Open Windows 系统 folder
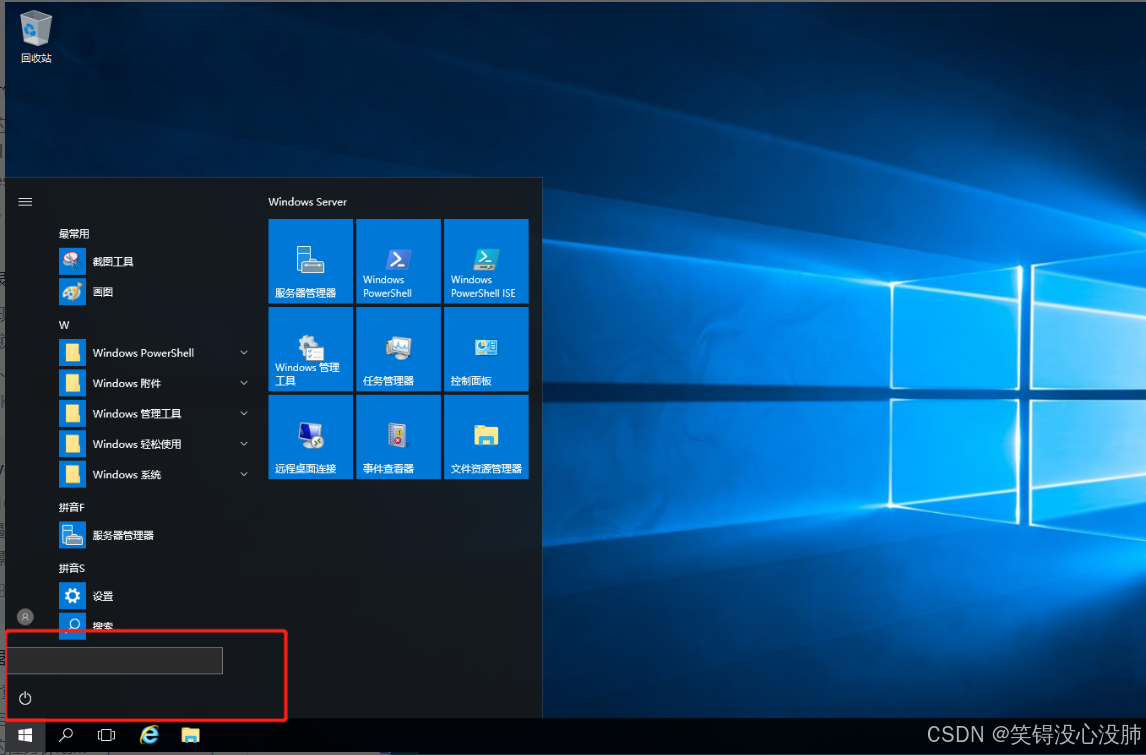Viewport: 1146px width, 755px height. [x=155, y=474]
